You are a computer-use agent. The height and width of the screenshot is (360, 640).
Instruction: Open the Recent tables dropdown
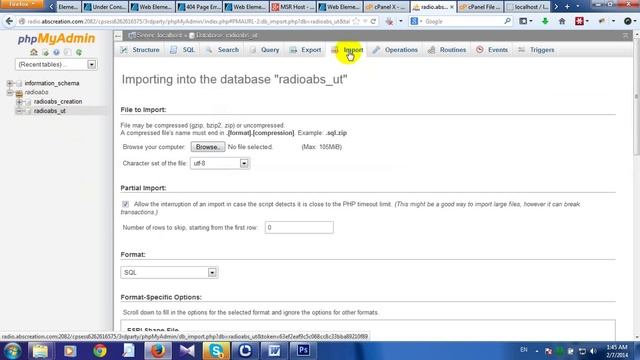coord(56,64)
